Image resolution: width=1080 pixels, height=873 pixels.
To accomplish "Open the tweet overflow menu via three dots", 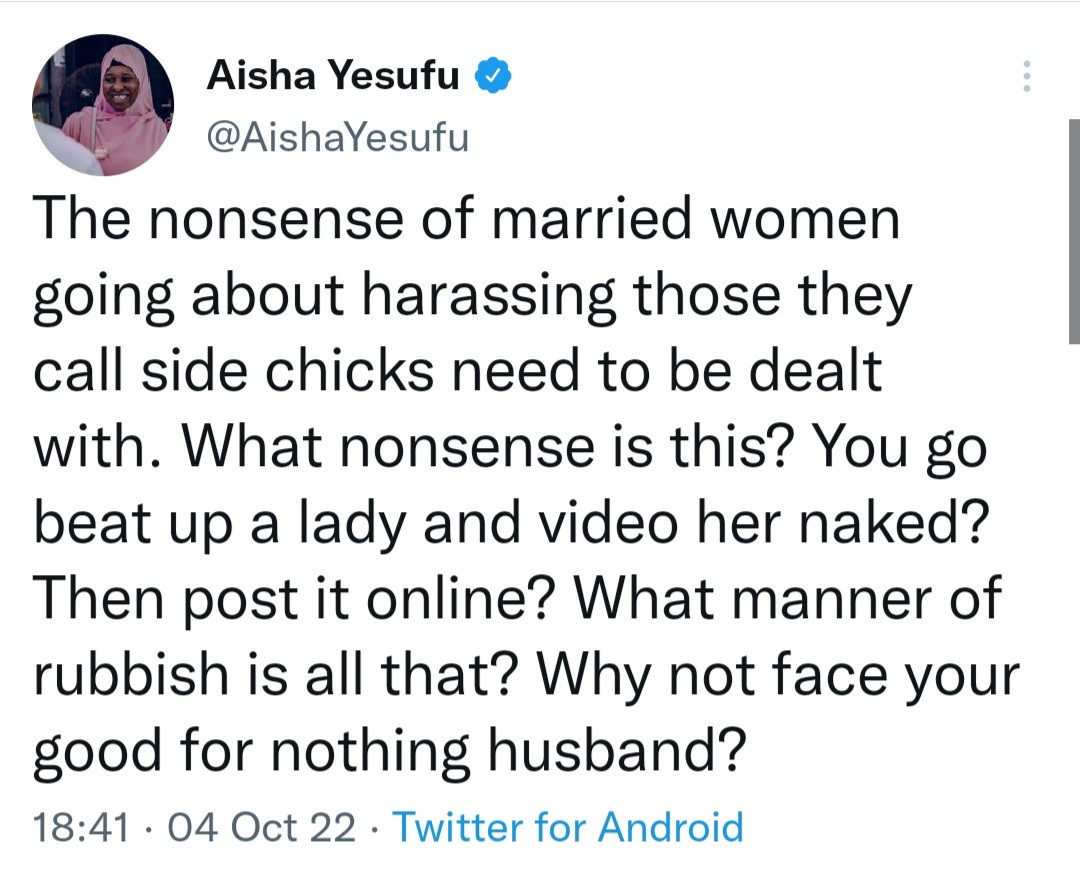I will pyautogui.click(x=1026, y=76).
